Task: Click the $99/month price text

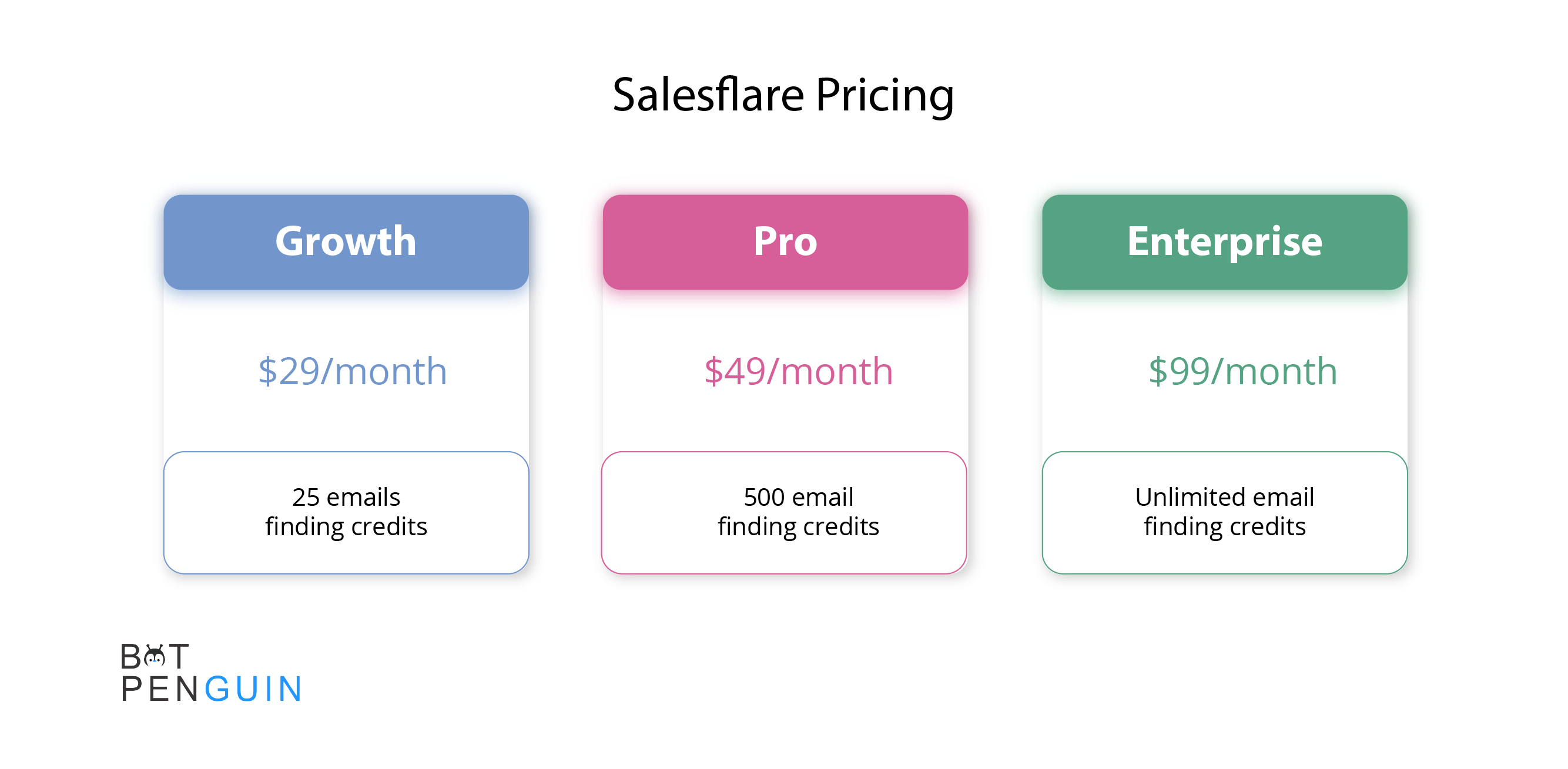Action: coord(1243,371)
